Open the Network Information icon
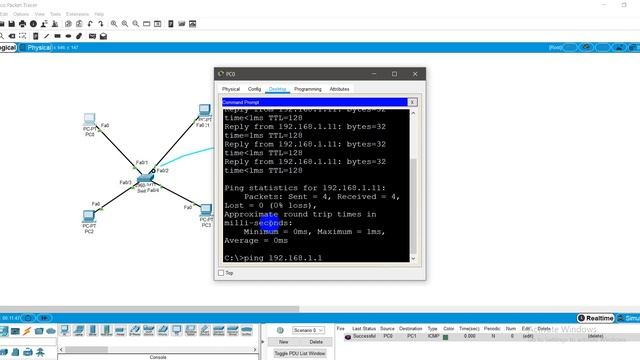The height and width of the screenshot is (360, 640). click(x=33, y=24)
